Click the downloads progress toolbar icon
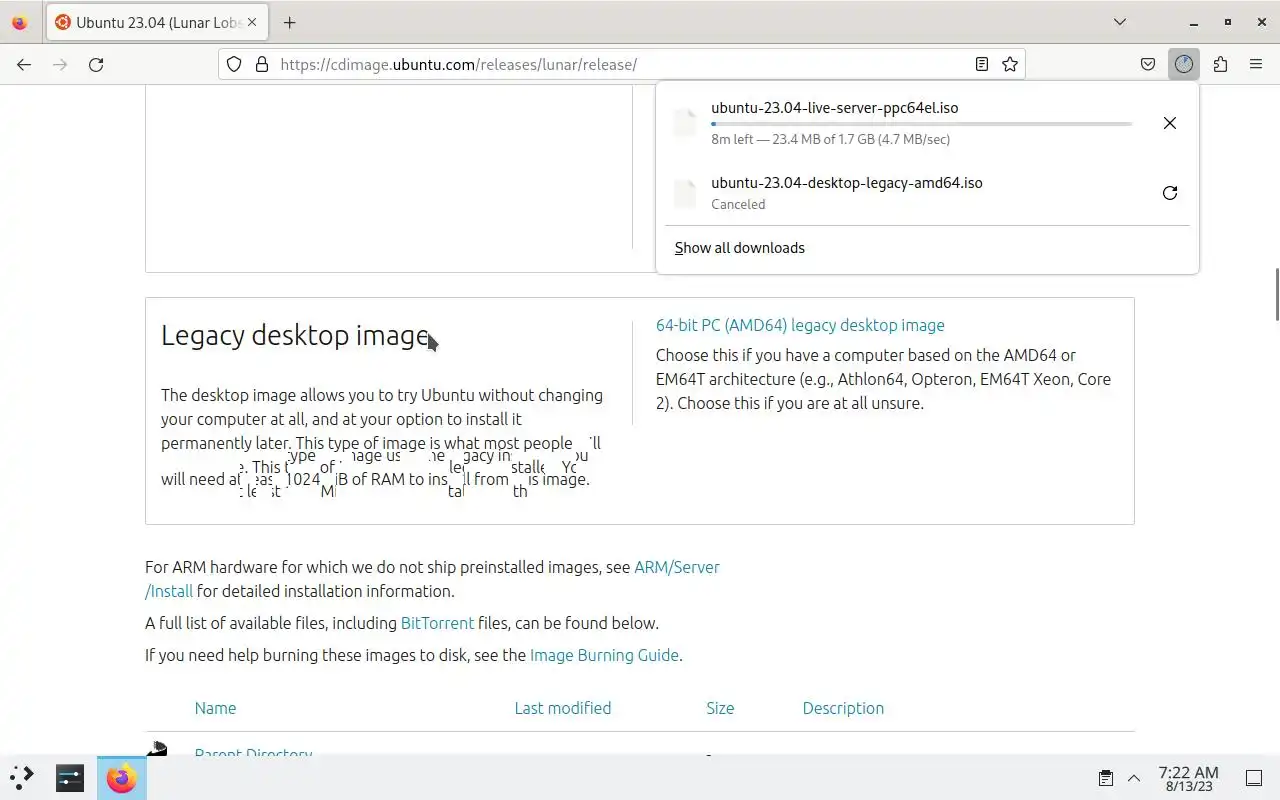 (1184, 64)
